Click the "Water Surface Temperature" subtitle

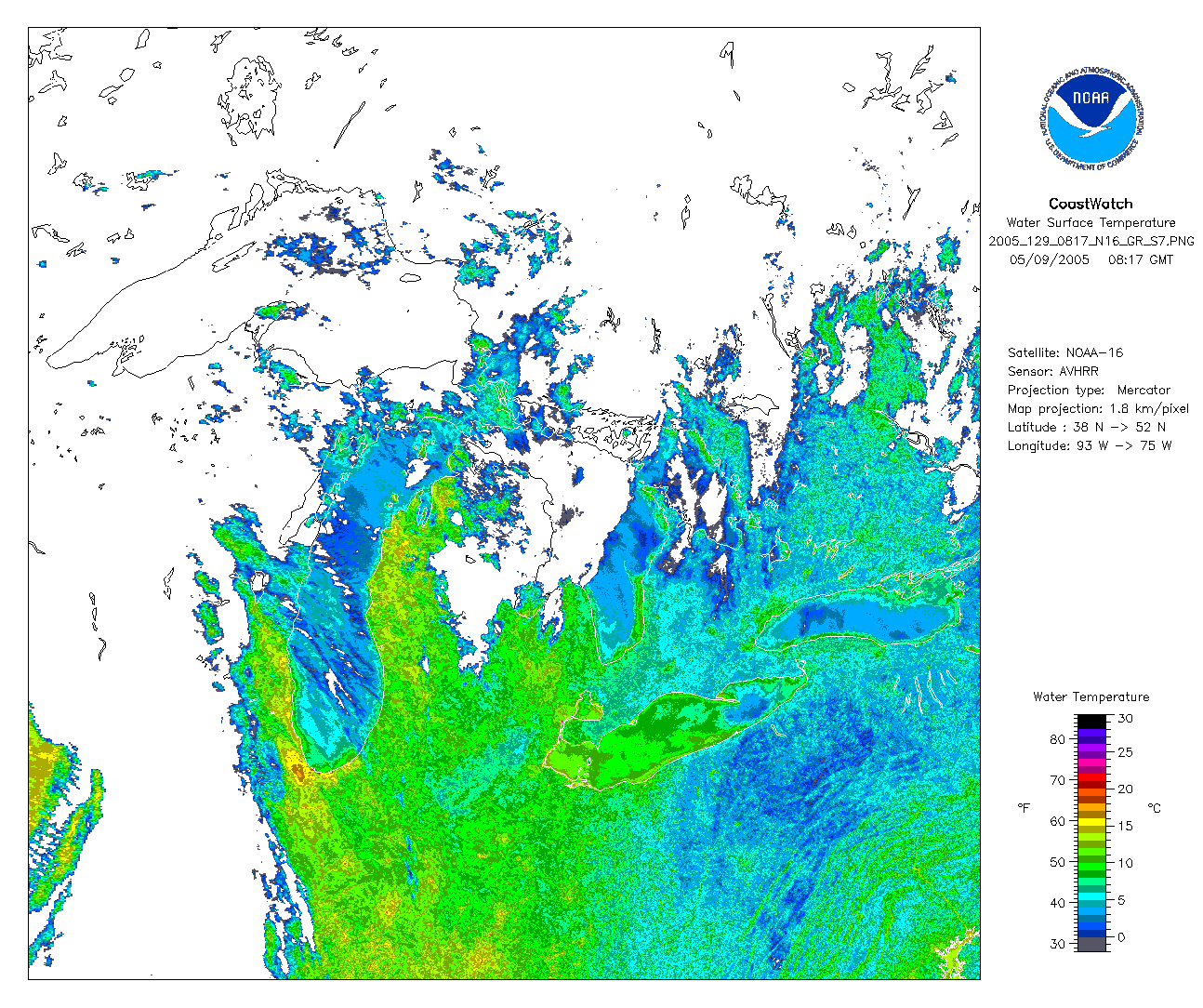[1091, 222]
